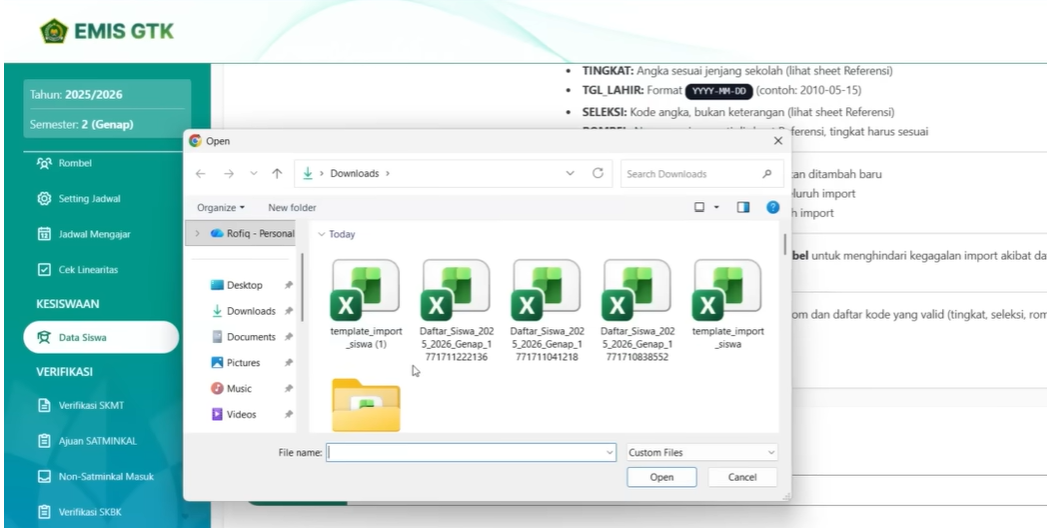Select Daftar_Siswa file ending 1041218
Screen dimensions: 1047x528
(x=547, y=310)
